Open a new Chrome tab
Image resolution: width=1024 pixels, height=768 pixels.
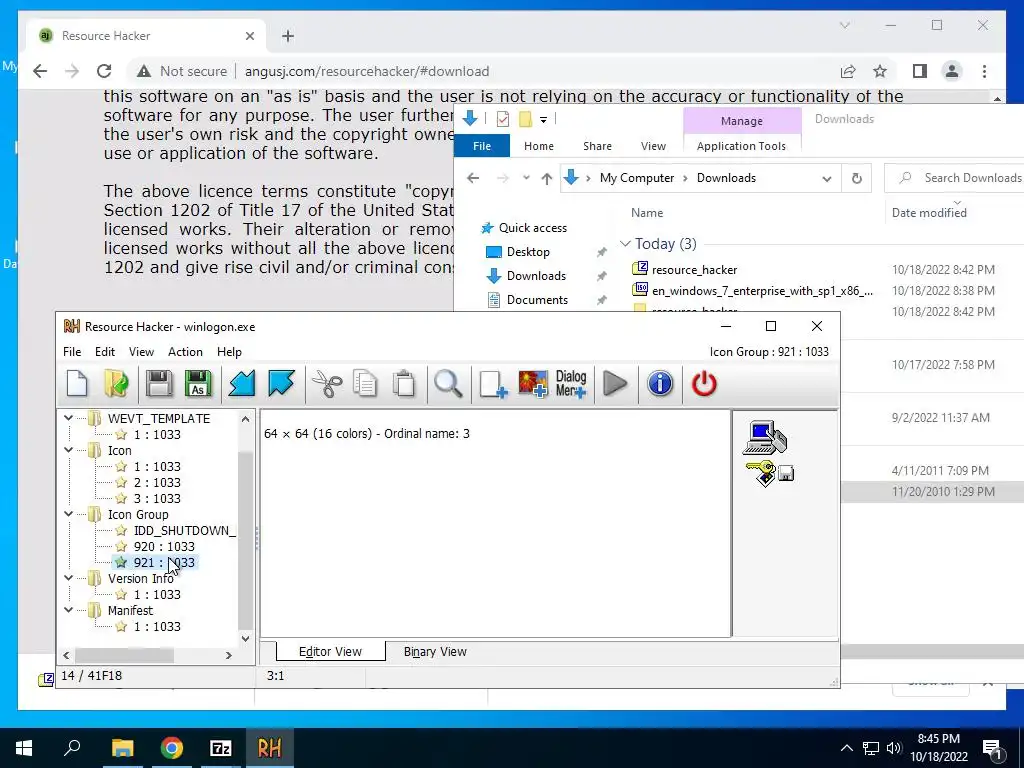click(288, 36)
